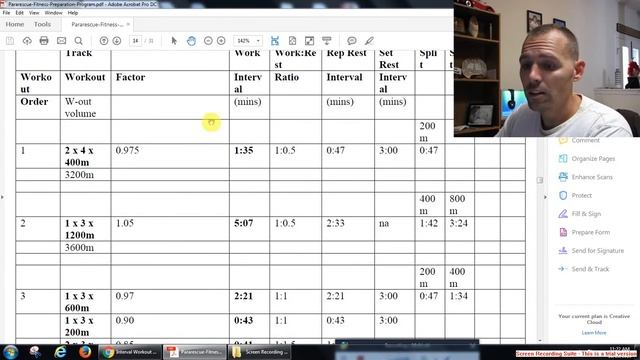Click the fit to width scrolling icon
Viewport: 640px width, 360px height.
pyautogui.click(x=275, y=41)
